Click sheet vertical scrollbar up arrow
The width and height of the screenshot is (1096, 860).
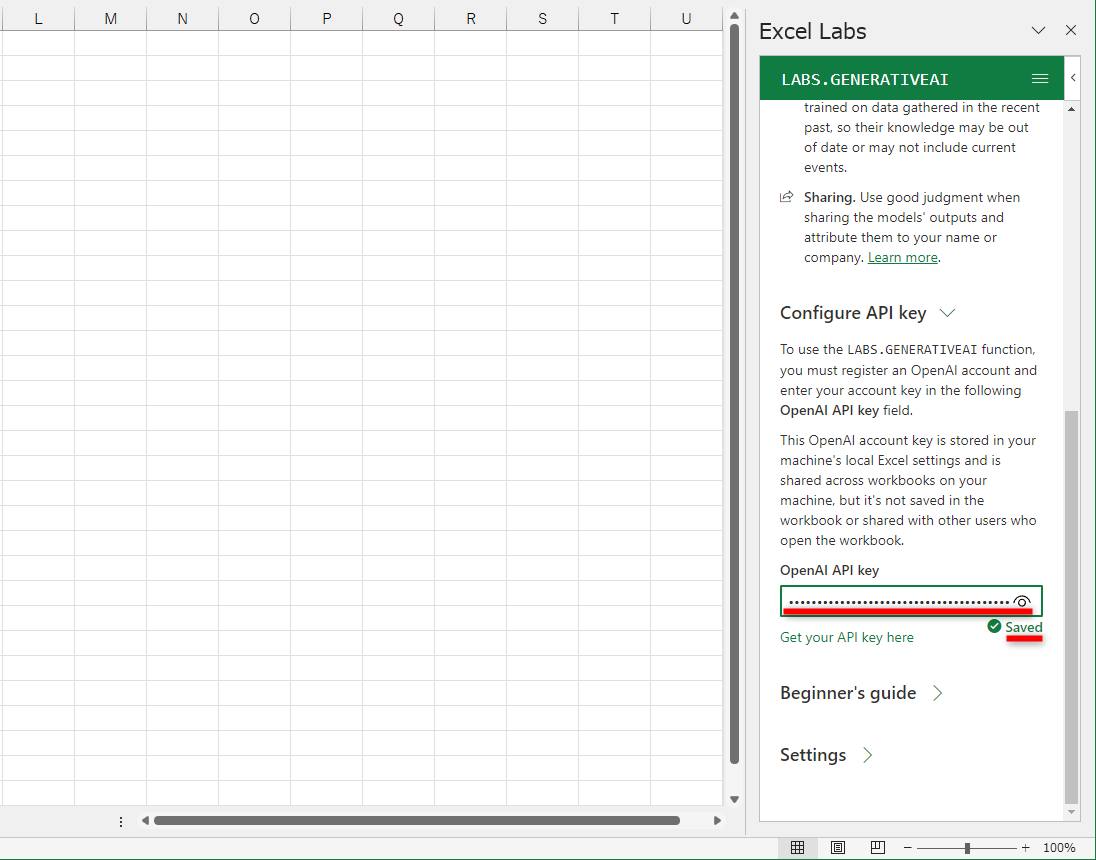point(734,15)
